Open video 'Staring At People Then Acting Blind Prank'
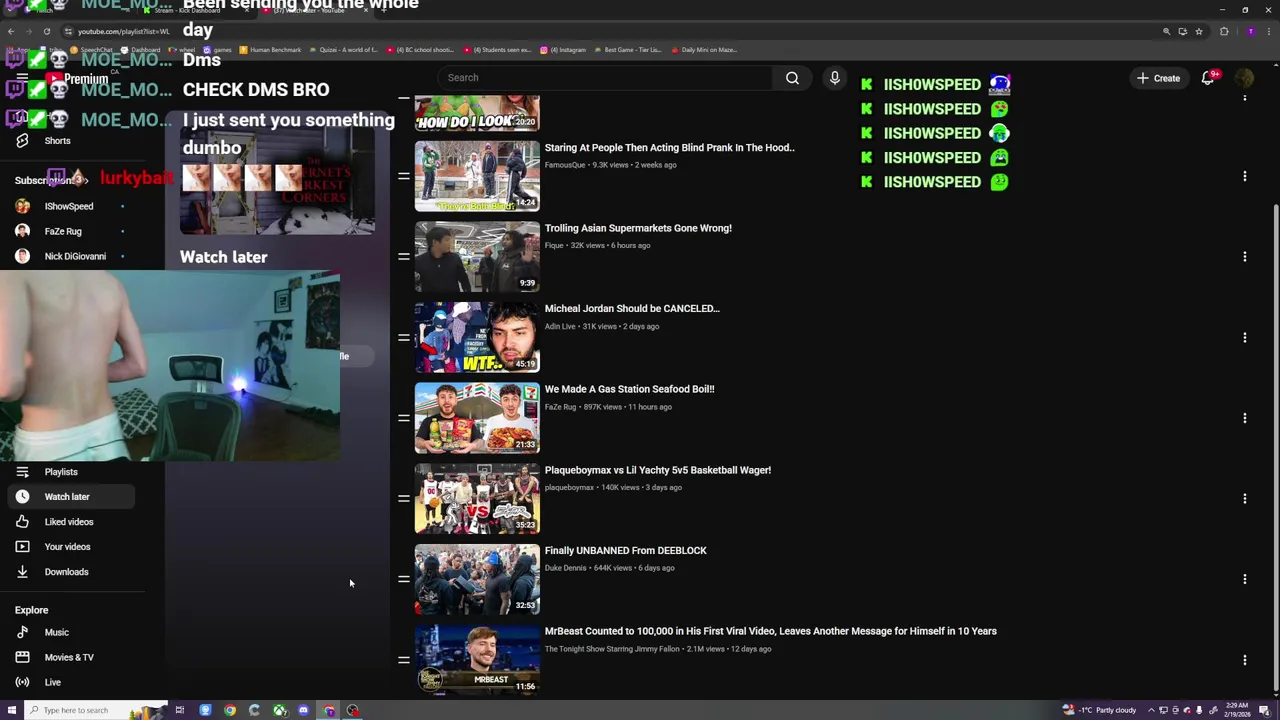The image size is (1280, 720). click(669, 147)
